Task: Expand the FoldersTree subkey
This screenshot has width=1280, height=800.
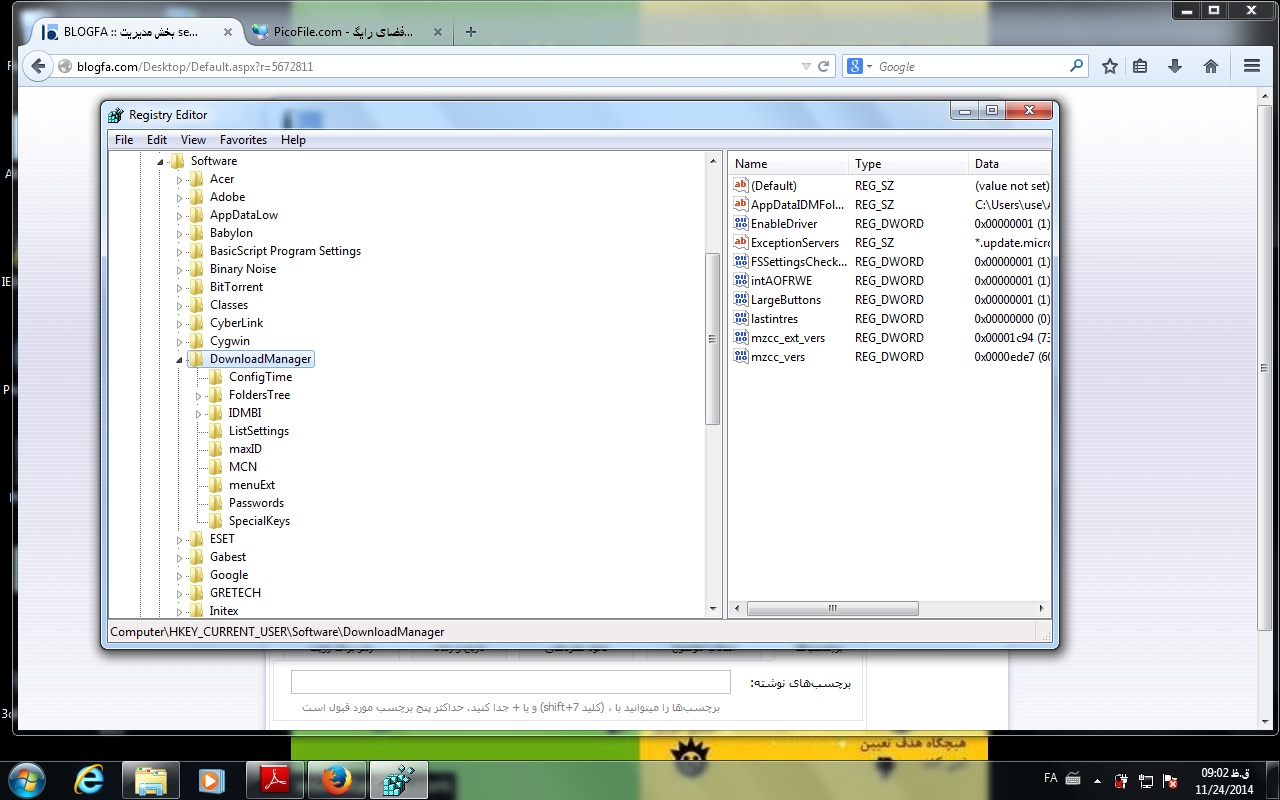Action: click(199, 396)
